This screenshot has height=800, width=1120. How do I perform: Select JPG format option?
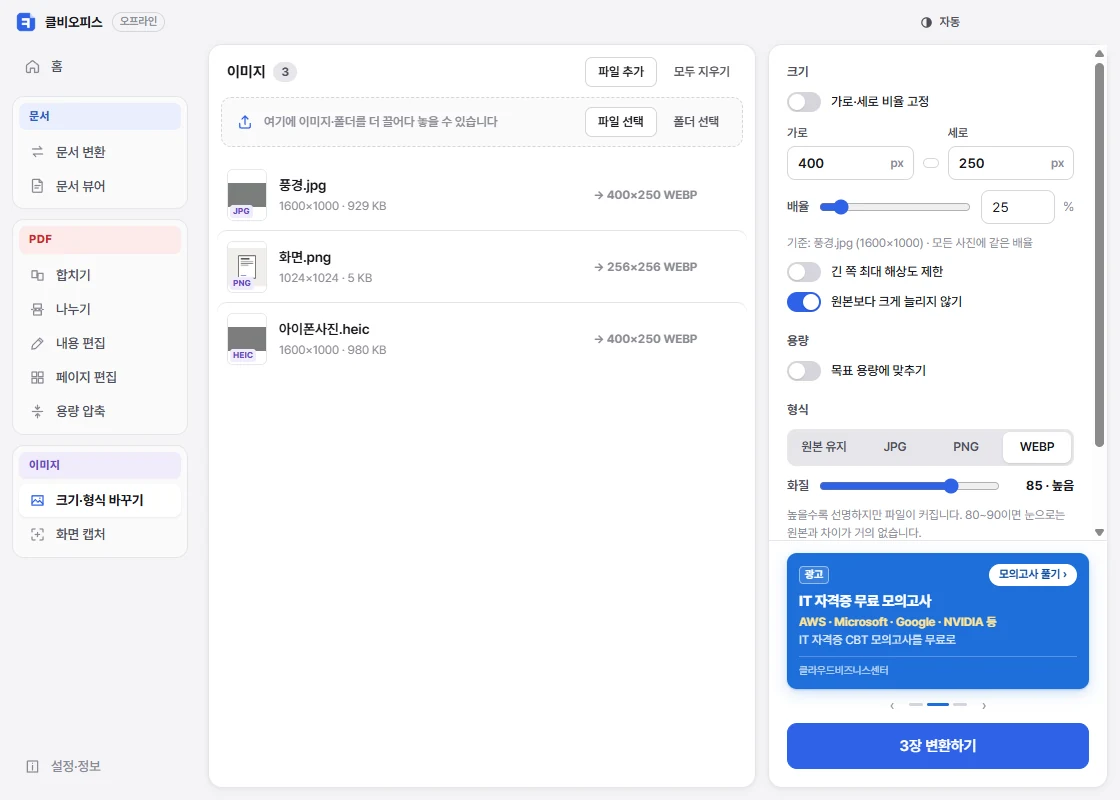point(894,446)
